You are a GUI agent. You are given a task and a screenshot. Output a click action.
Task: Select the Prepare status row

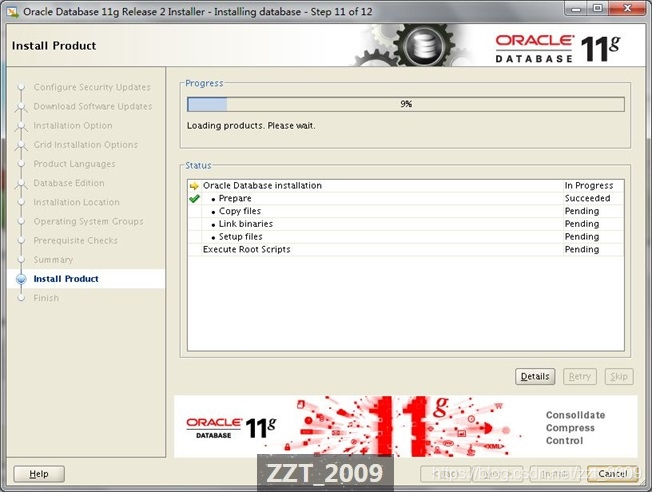pyautogui.click(x=406, y=198)
